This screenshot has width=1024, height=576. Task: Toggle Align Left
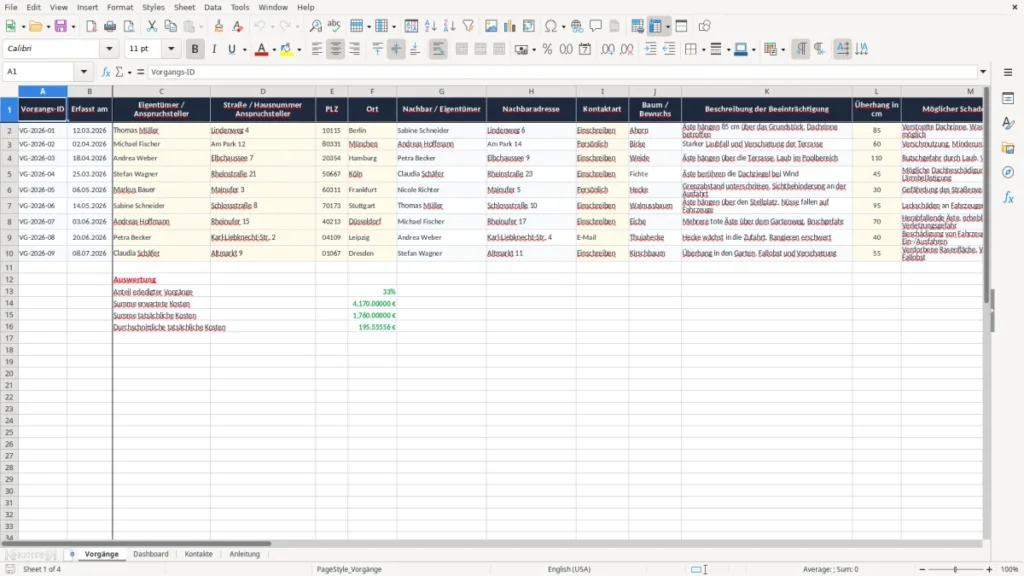point(317,49)
